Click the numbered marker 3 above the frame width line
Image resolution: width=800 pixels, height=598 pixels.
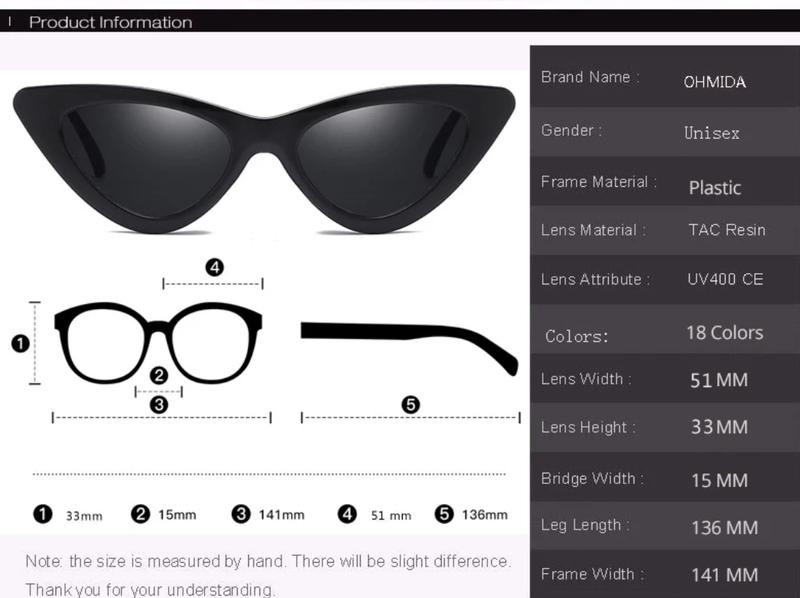159,405
